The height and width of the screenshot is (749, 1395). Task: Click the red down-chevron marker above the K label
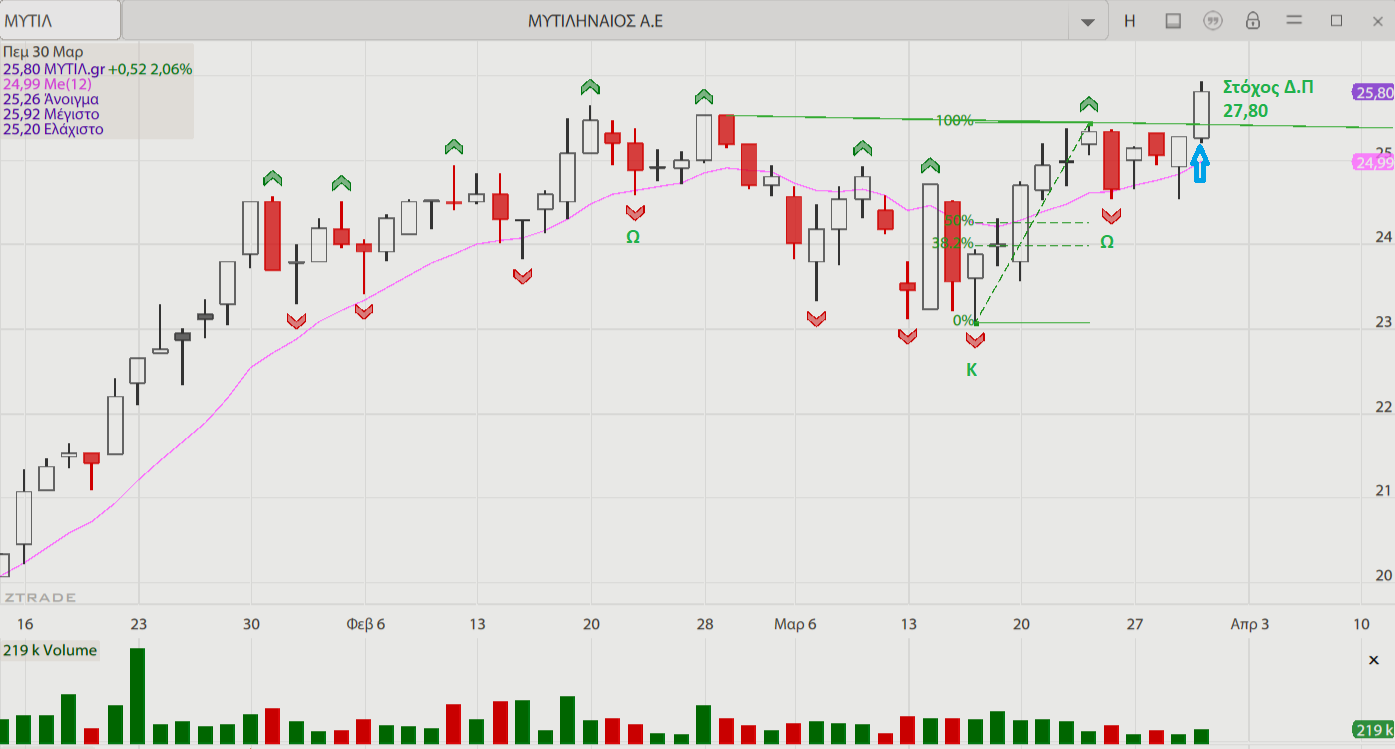click(x=975, y=340)
